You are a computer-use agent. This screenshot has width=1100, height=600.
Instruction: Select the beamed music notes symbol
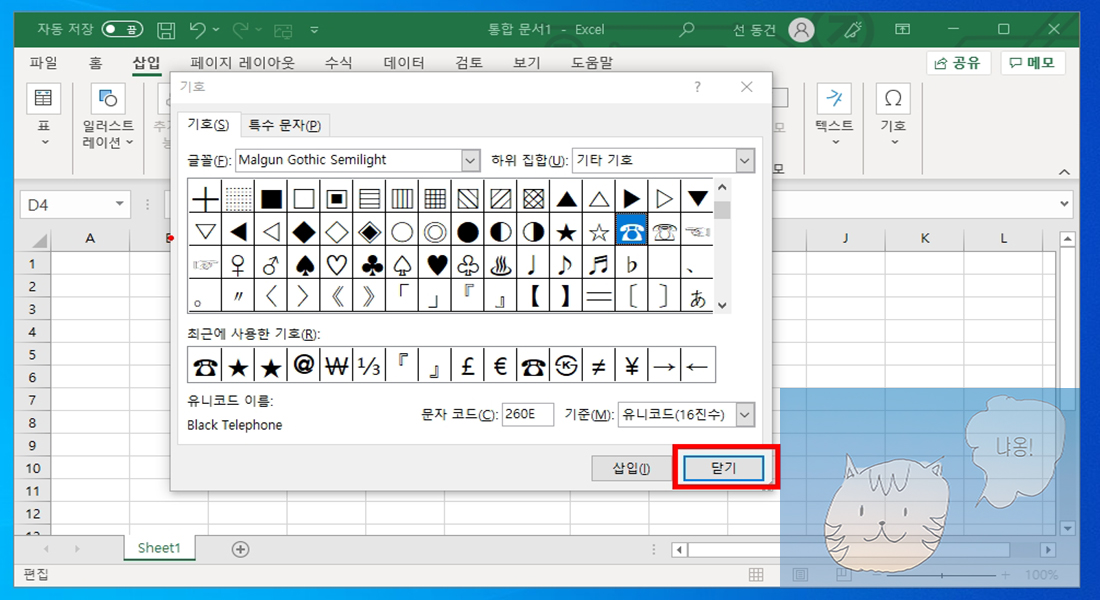point(598,265)
